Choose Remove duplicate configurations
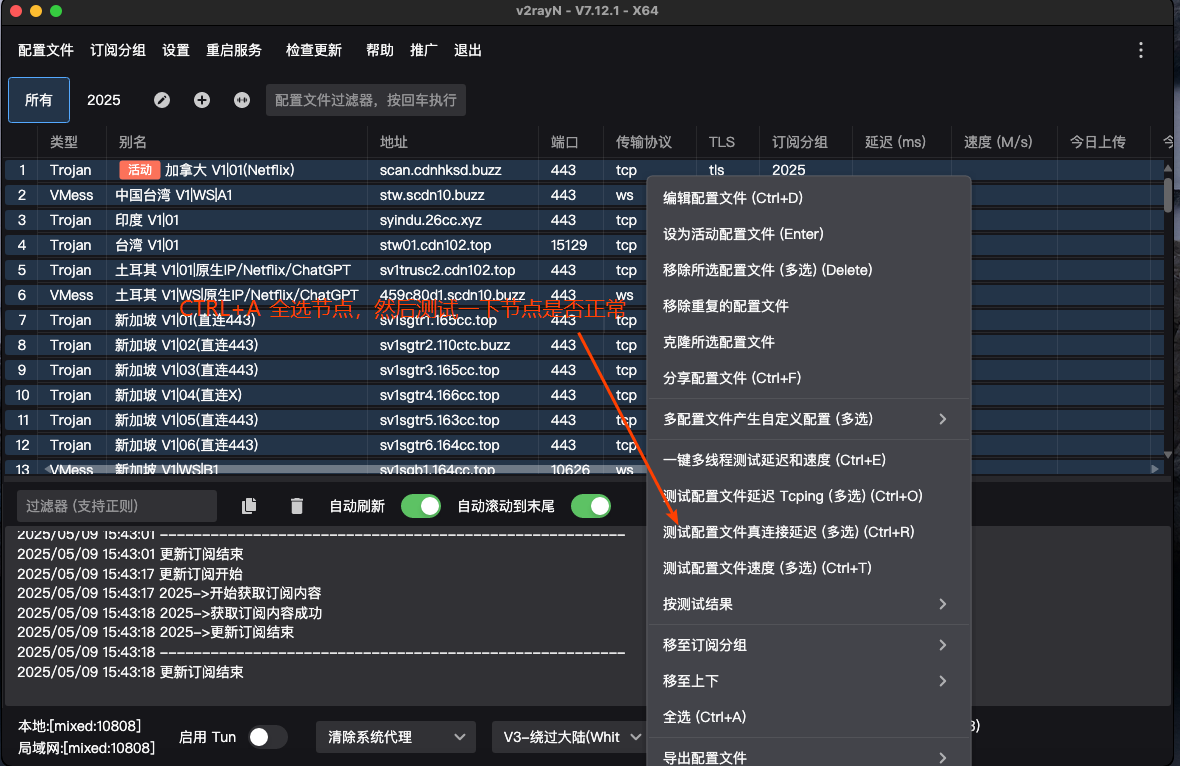 [x=808, y=306]
